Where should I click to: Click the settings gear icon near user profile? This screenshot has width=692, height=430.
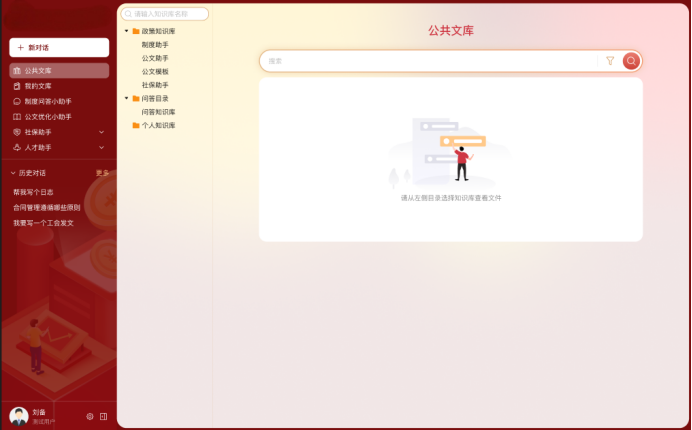[x=90, y=416]
